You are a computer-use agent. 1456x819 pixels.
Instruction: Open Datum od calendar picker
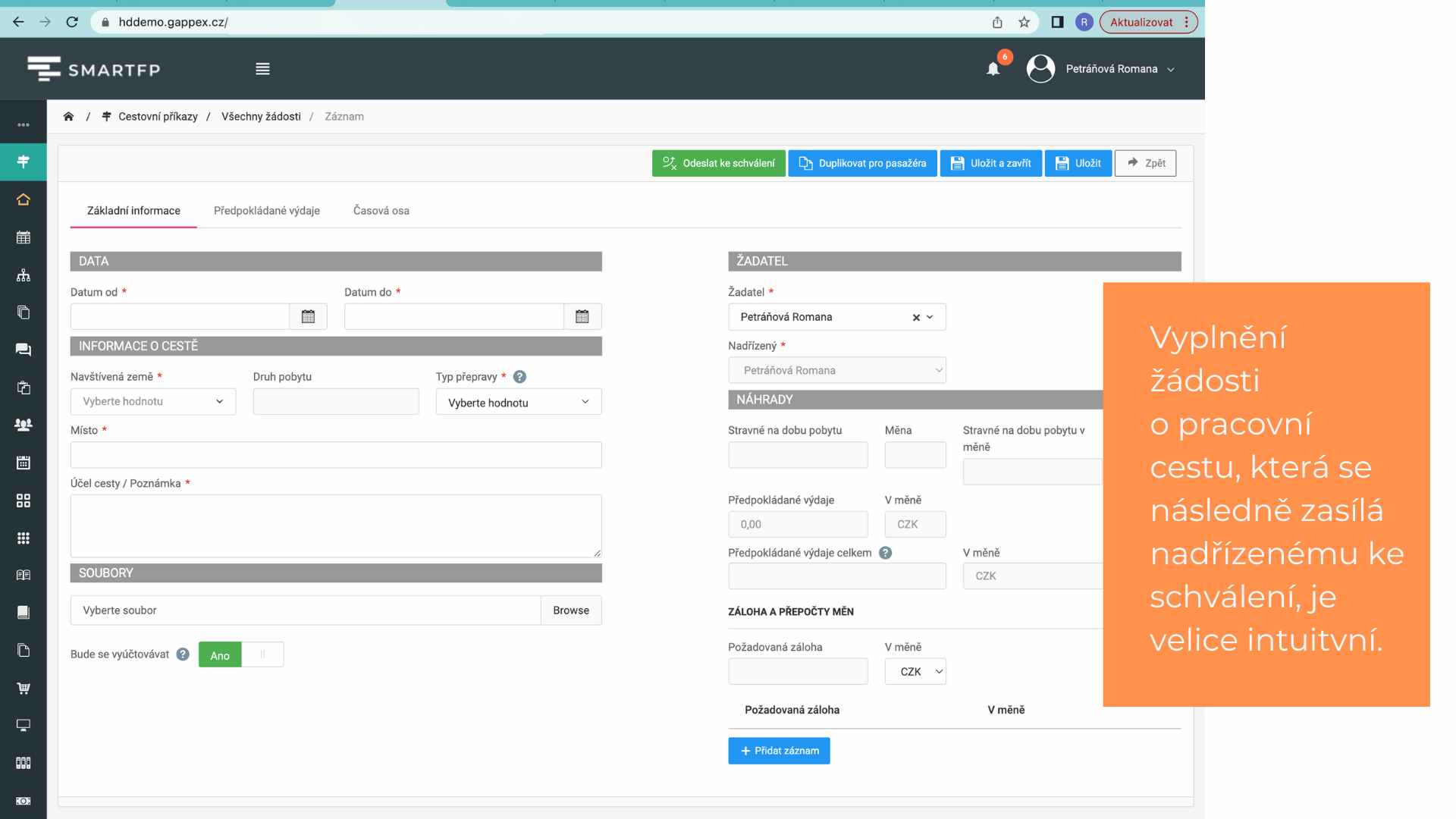click(308, 317)
